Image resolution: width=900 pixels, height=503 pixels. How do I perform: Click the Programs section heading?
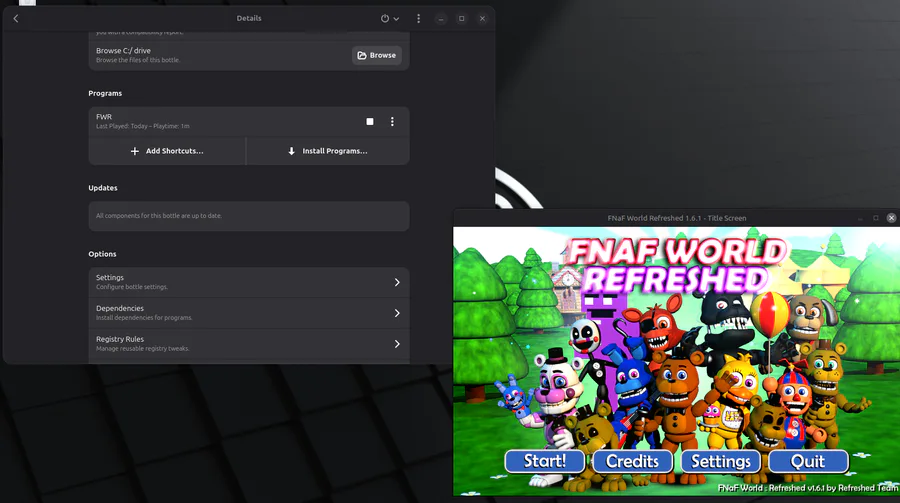point(105,93)
